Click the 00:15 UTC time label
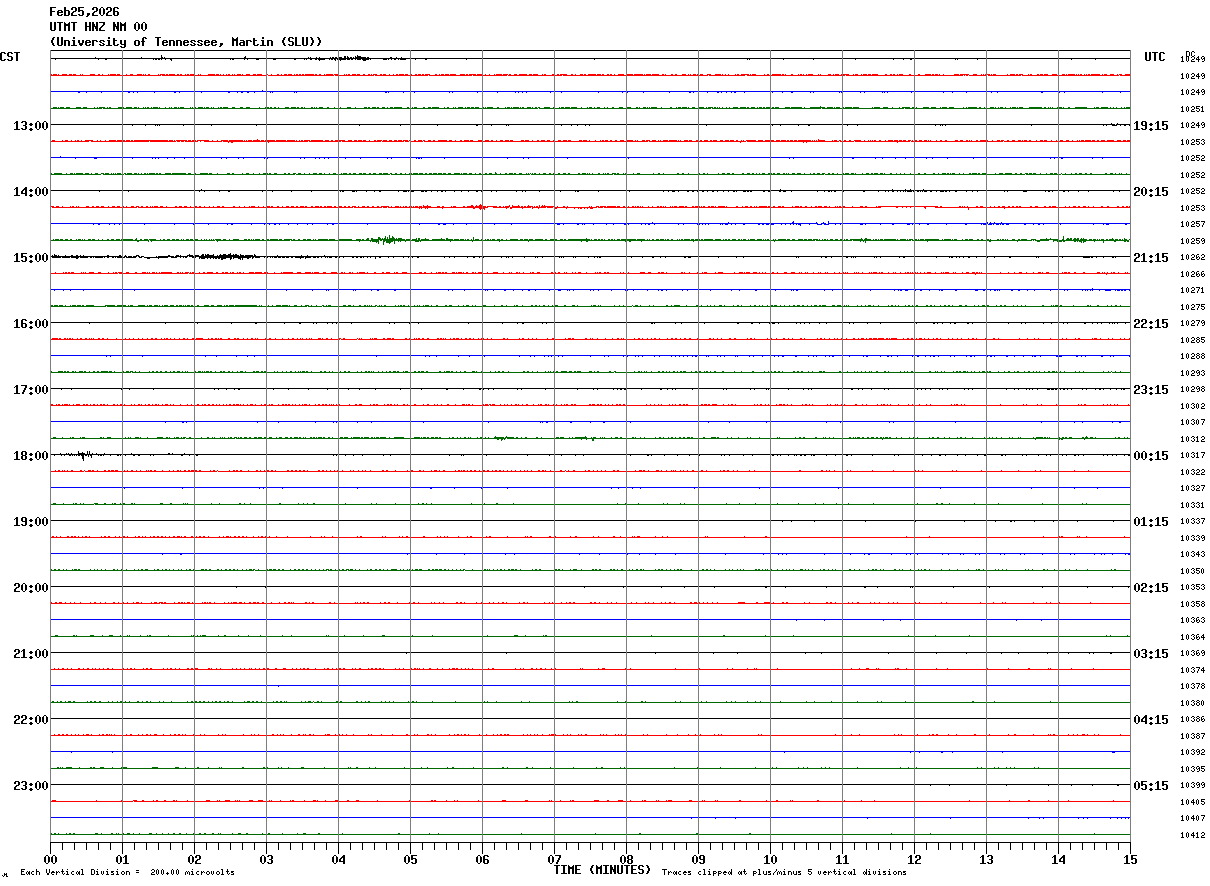The width and height of the screenshot is (1210, 886). [x=1151, y=456]
